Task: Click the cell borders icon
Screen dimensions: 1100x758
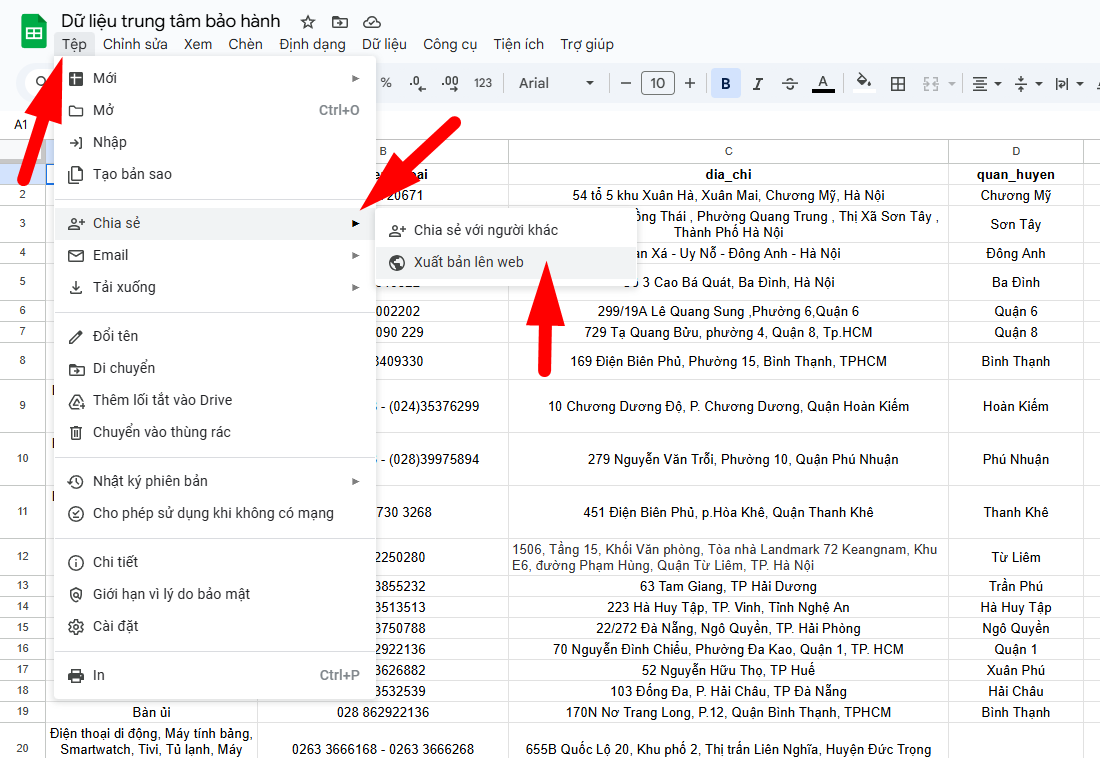Action: [898, 83]
